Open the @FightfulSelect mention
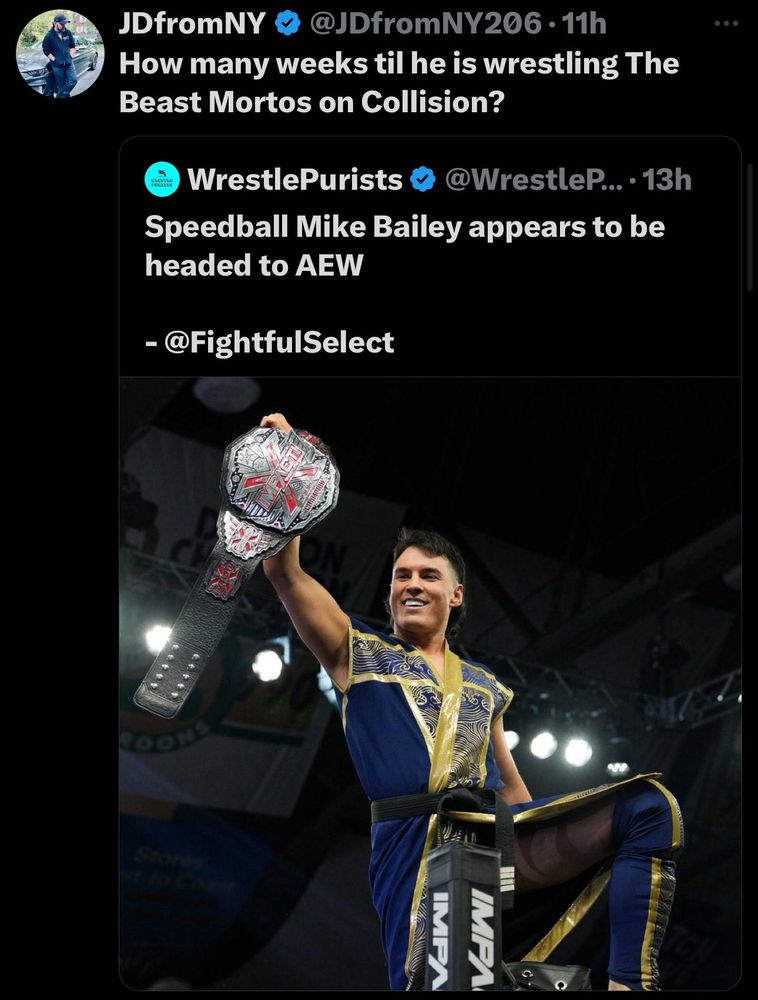758x1000 pixels. click(x=279, y=342)
